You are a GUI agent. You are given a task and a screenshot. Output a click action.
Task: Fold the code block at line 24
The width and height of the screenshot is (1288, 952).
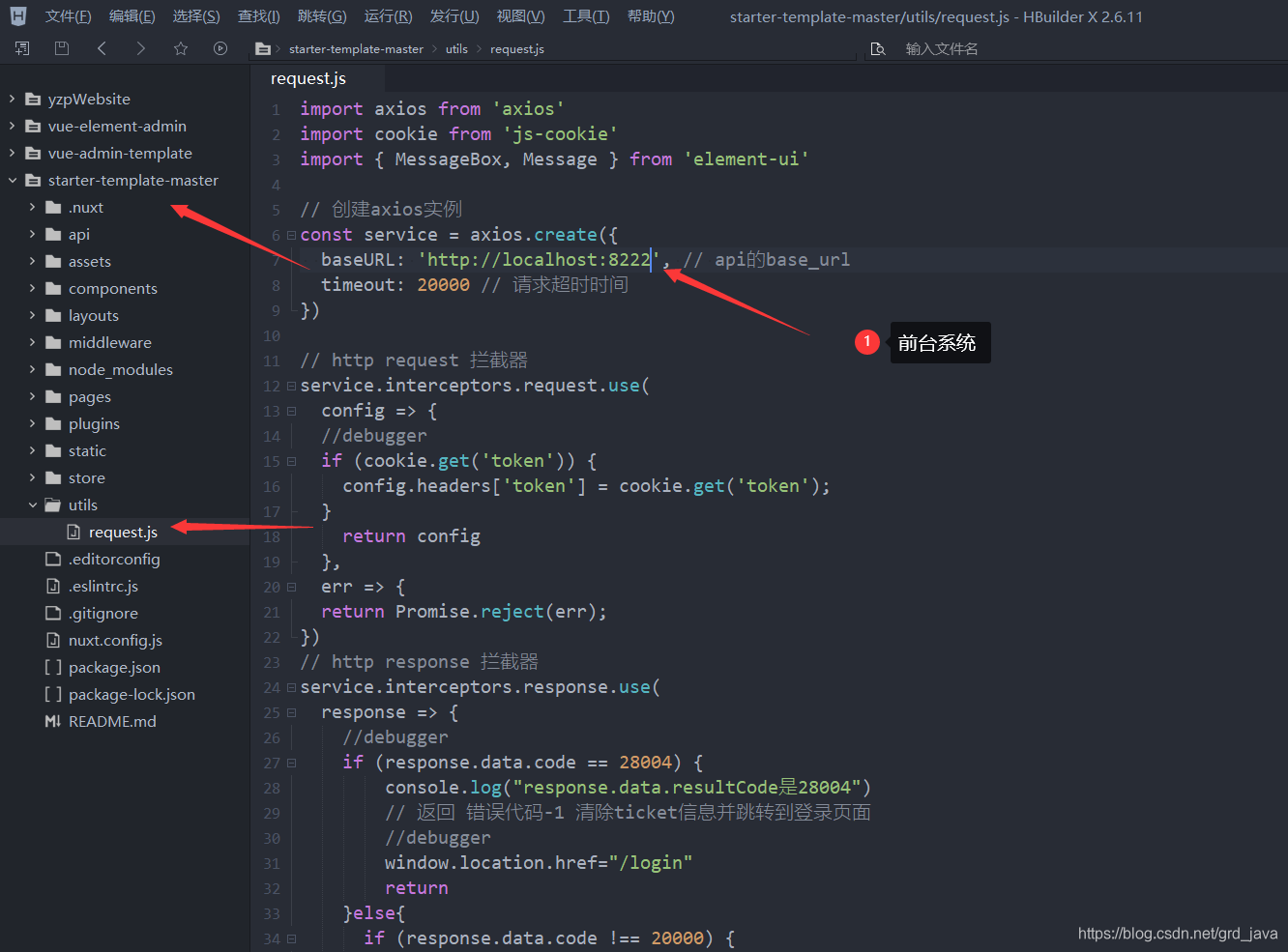291,687
